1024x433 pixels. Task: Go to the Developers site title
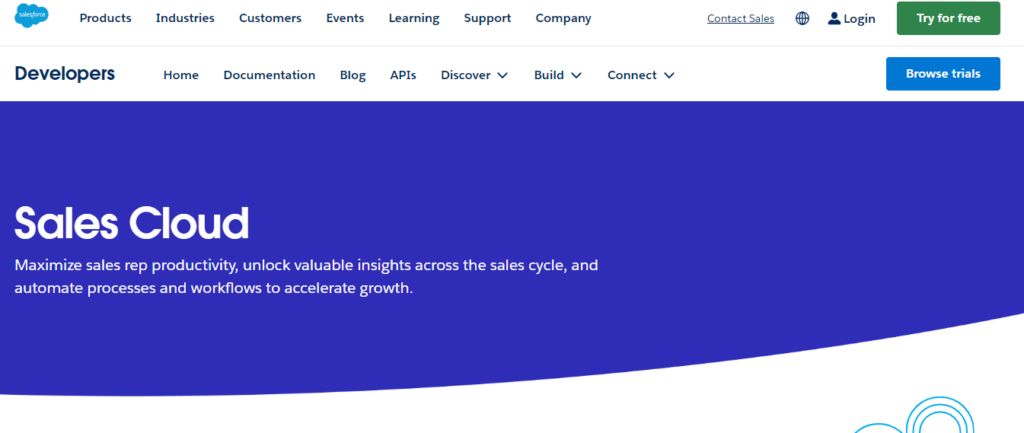(x=65, y=74)
